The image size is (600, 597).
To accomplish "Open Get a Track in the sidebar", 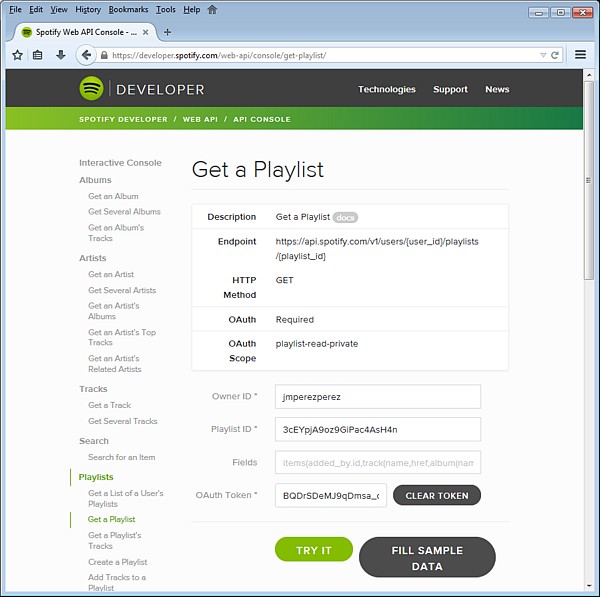I will pos(109,405).
